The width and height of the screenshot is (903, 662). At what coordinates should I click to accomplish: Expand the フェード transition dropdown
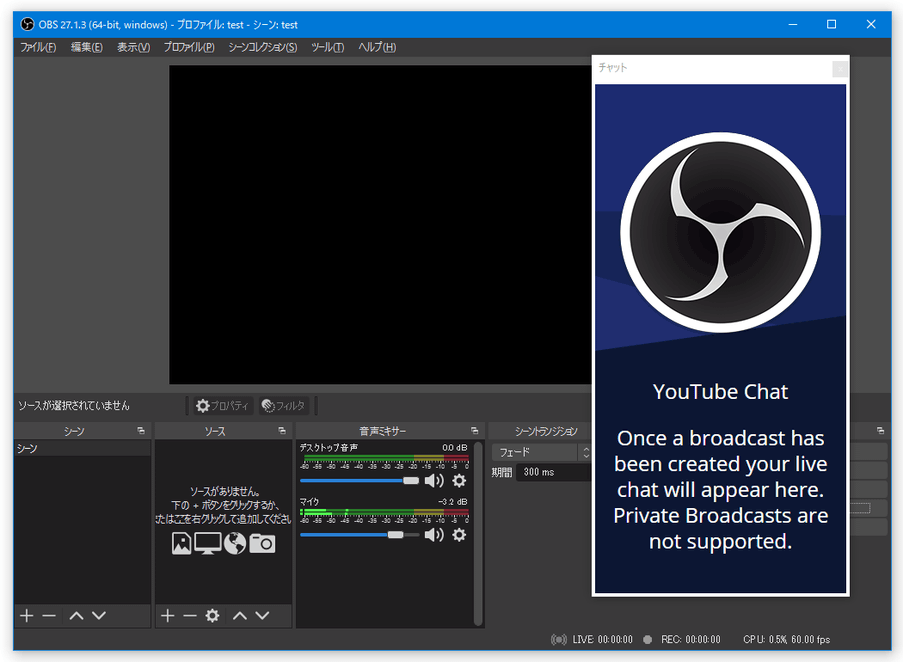tap(541, 452)
